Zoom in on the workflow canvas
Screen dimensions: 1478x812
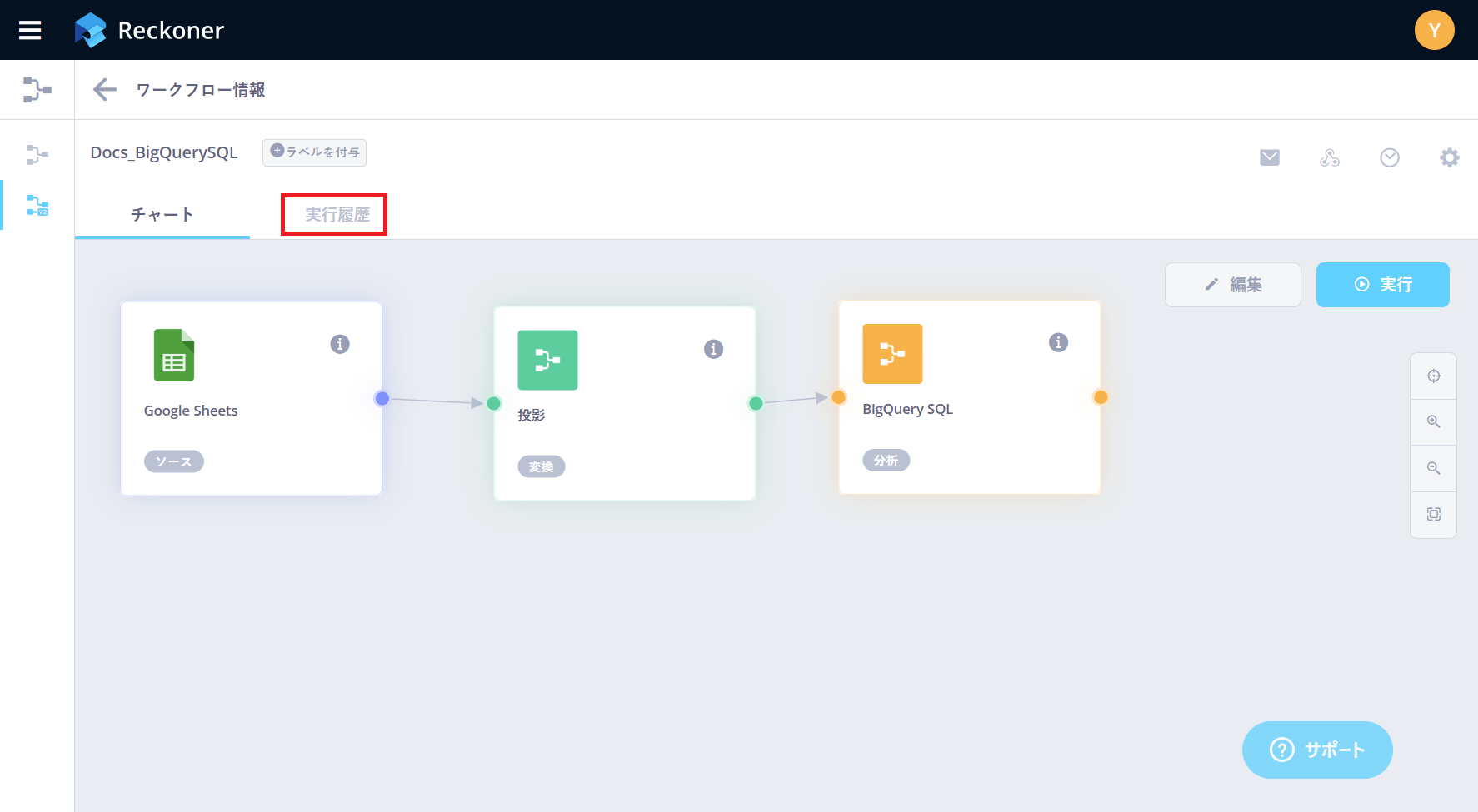(1433, 422)
